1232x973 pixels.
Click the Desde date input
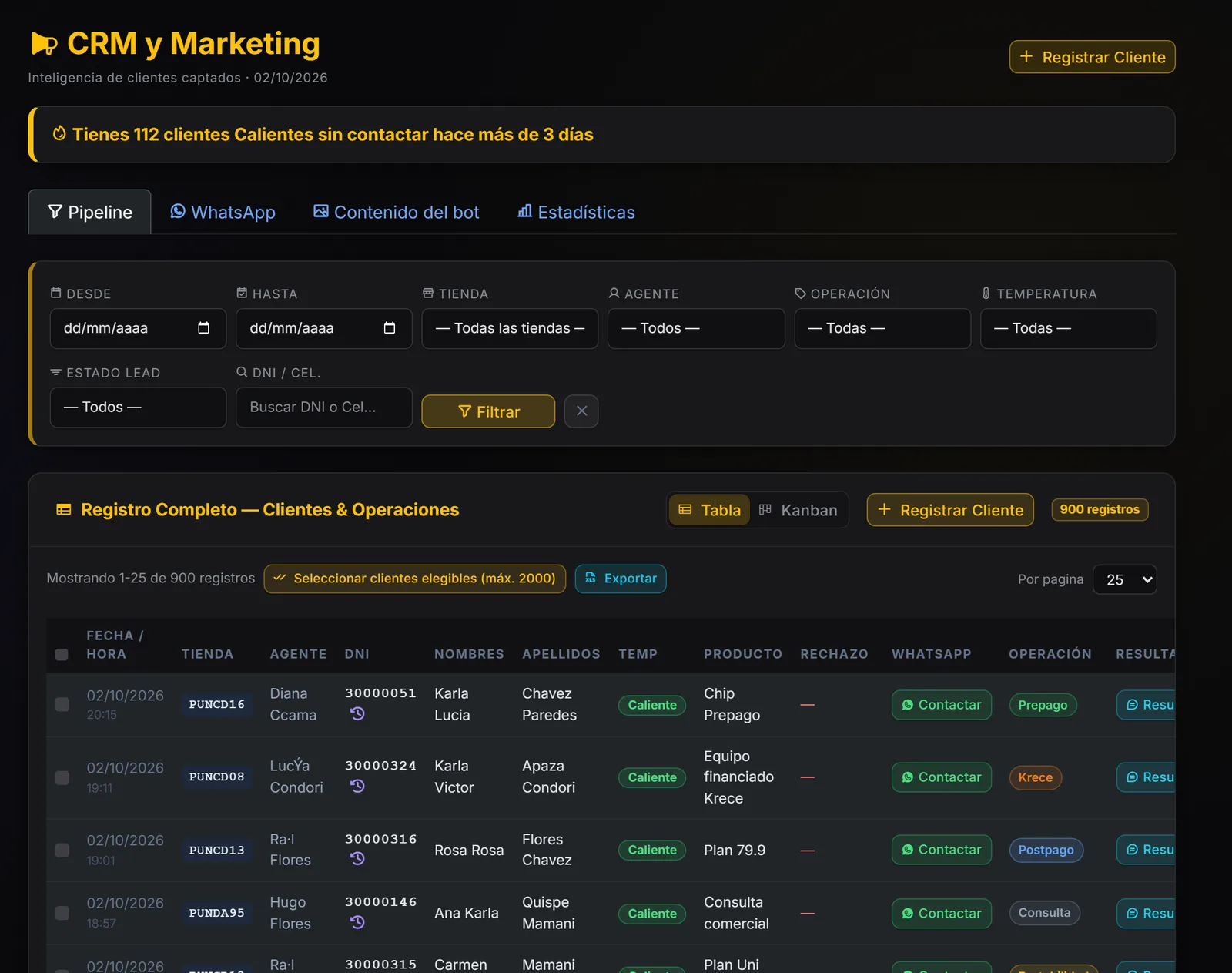coord(138,329)
